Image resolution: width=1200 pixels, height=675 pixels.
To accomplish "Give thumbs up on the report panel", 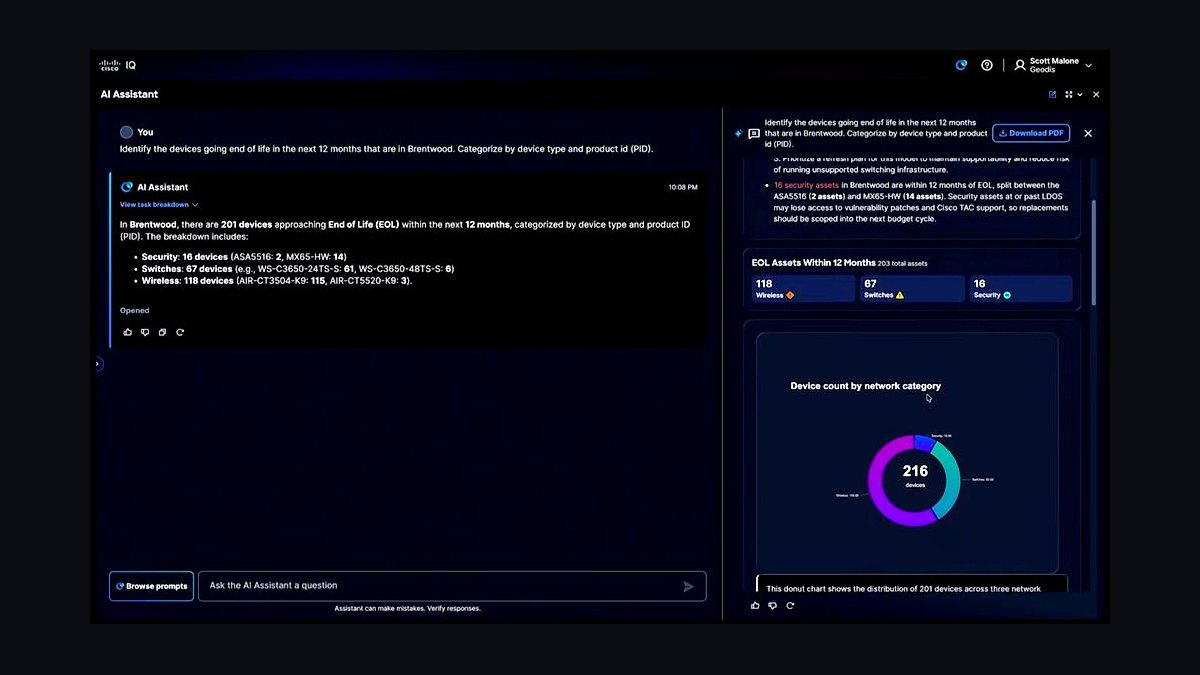I will coord(755,605).
